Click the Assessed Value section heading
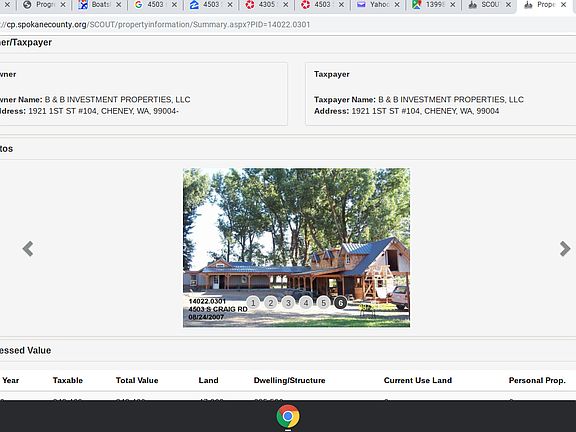 click(25, 350)
